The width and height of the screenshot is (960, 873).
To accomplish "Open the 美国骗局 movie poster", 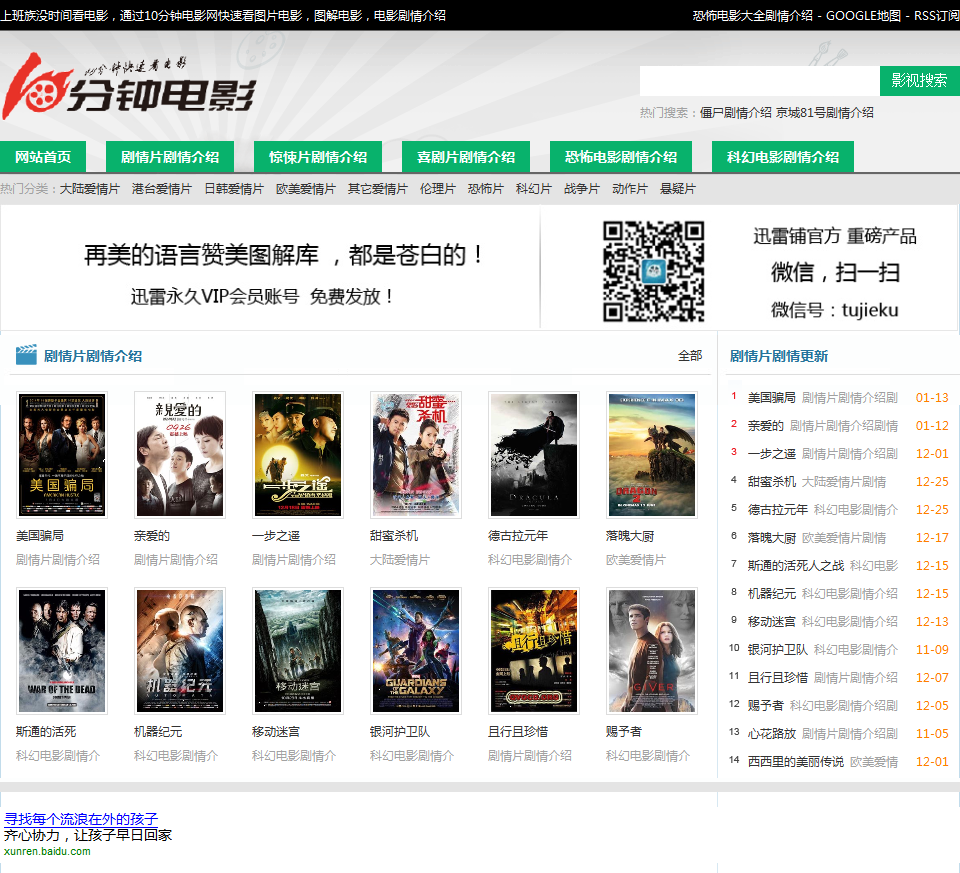I will [62, 455].
